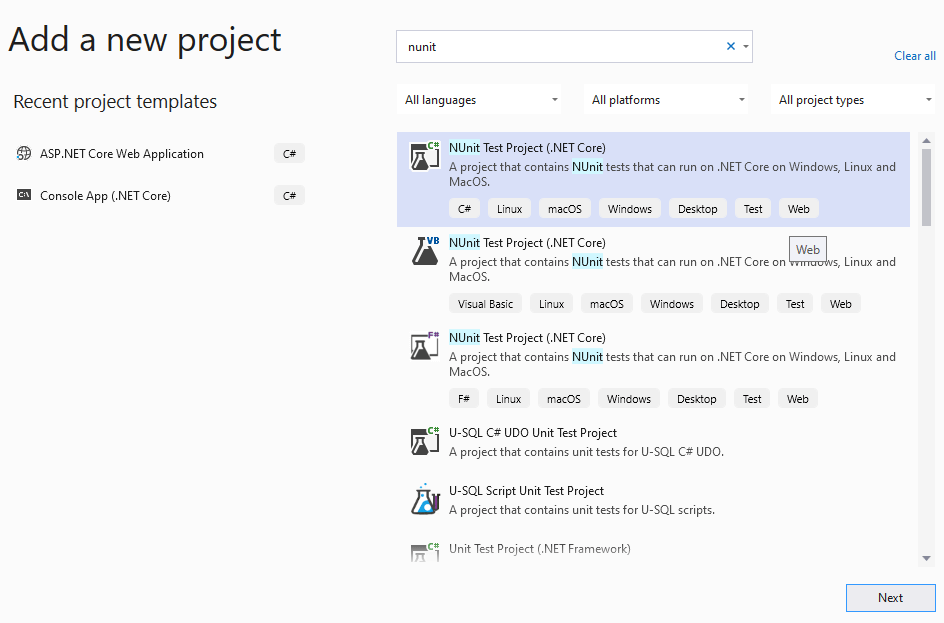The width and height of the screenshot is (944, 623).
Task: Click the template search input field
Action: click(560, 46)
